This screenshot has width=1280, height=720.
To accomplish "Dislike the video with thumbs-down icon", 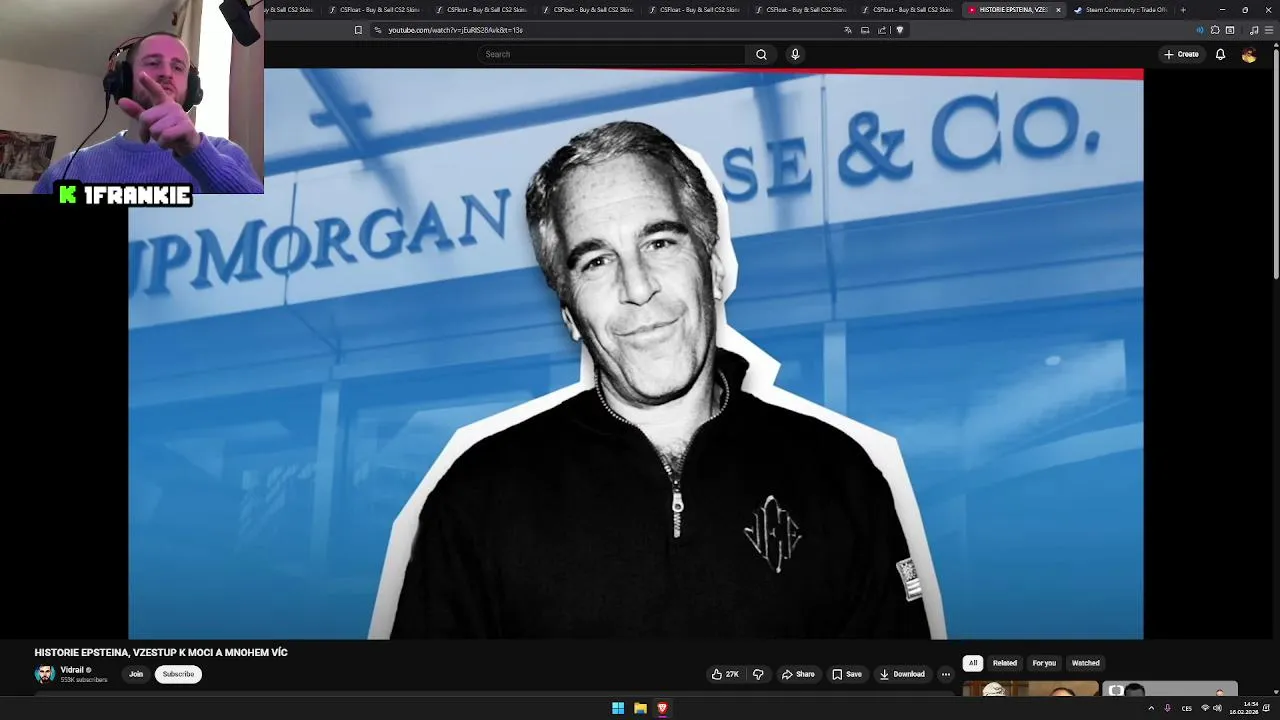I will (758, 674).
